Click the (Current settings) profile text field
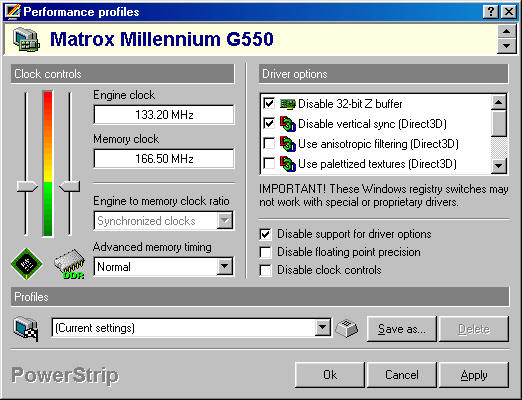The image size is (522, 400). coord(183,328)
